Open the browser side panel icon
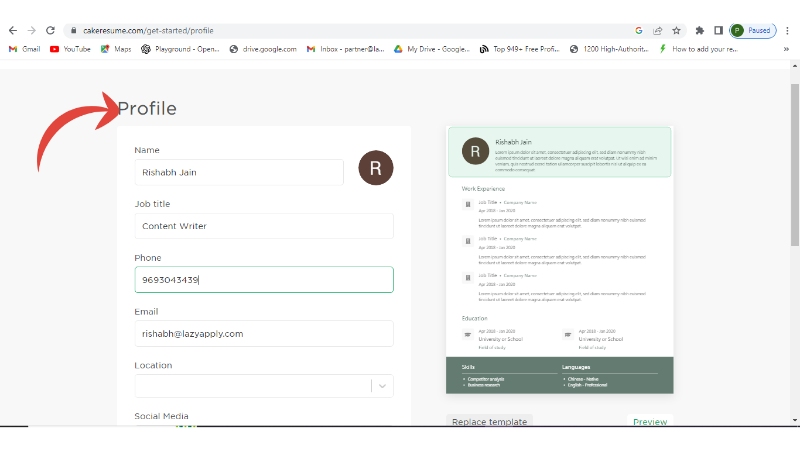 (x=718, y=31)
